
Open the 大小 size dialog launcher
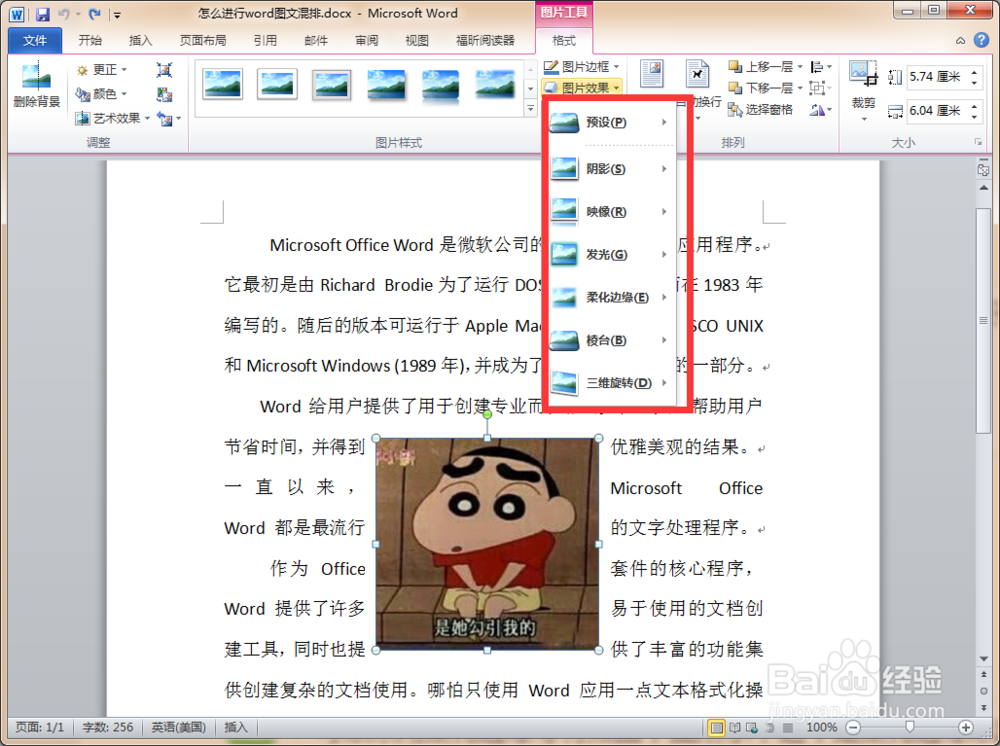[978, 142]
